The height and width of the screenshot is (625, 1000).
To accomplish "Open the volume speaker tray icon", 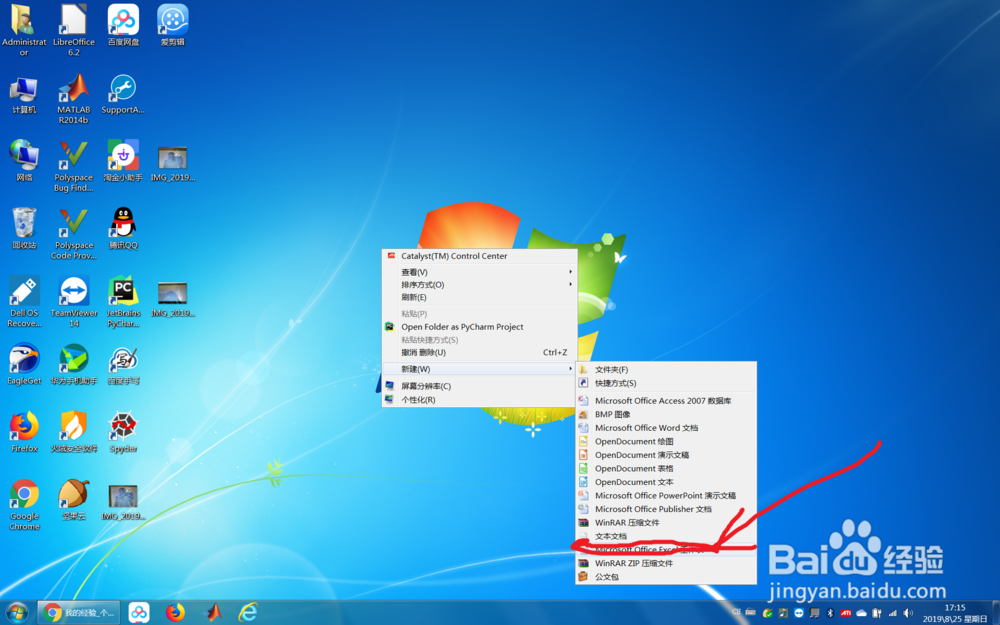I will [x=908, y=613].
